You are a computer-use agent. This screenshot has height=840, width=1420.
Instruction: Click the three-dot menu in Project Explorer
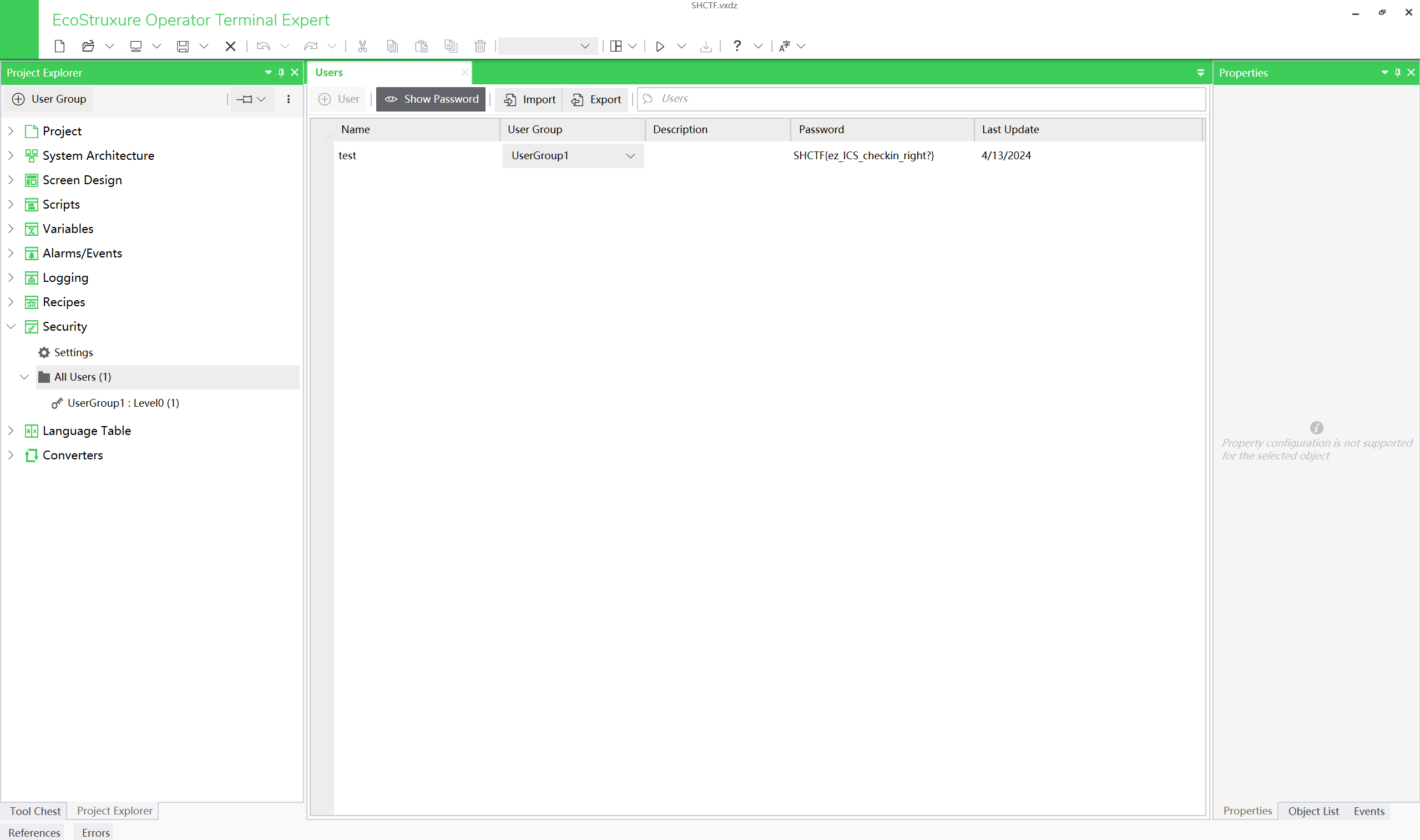(289, 99)
